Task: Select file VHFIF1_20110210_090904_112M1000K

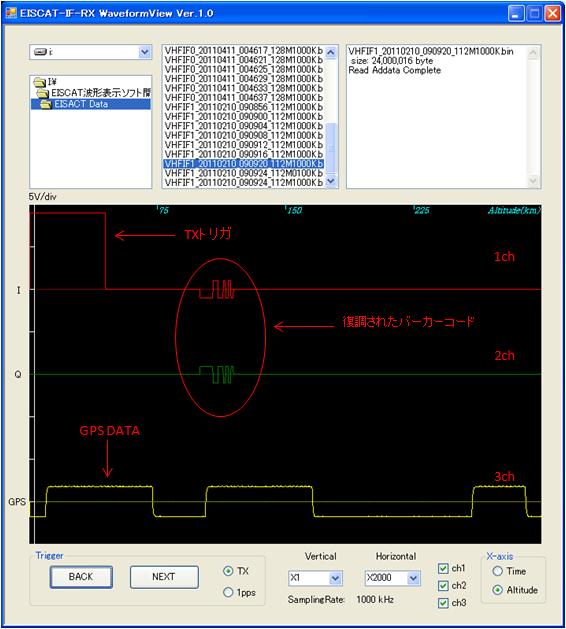Action: click(x=243, y=126)
